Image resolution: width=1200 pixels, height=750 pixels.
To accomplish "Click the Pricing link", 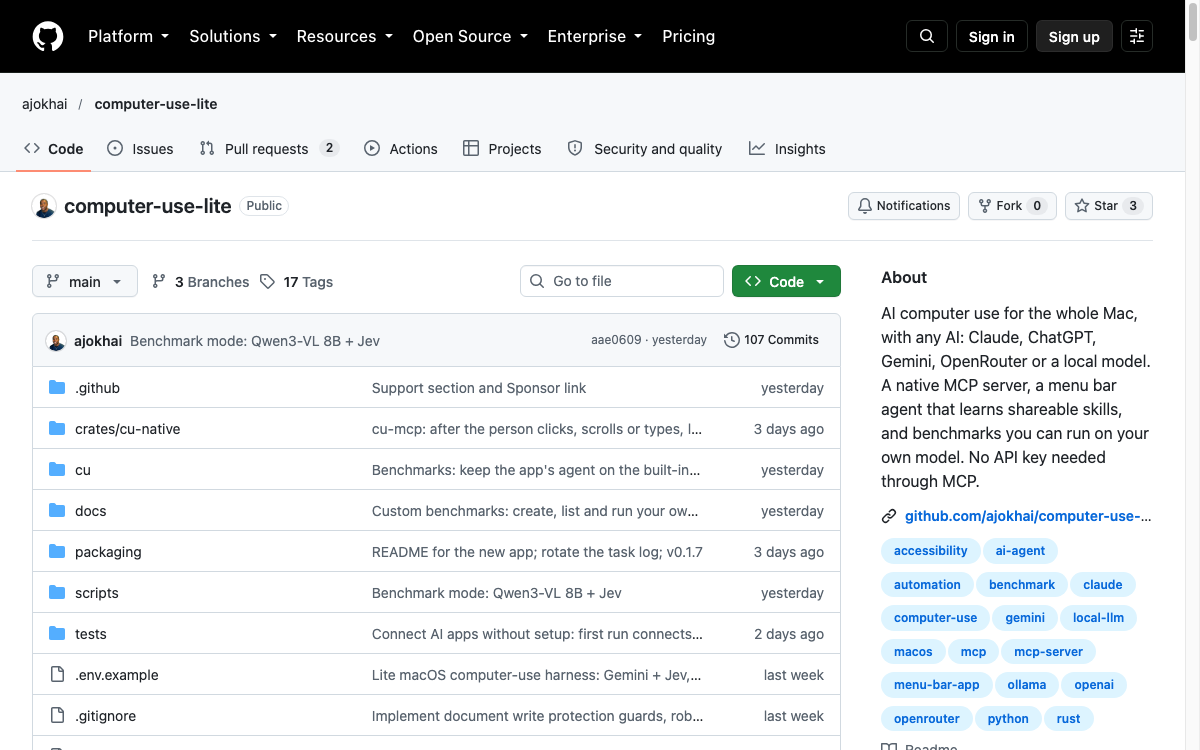I will point(688,37).
